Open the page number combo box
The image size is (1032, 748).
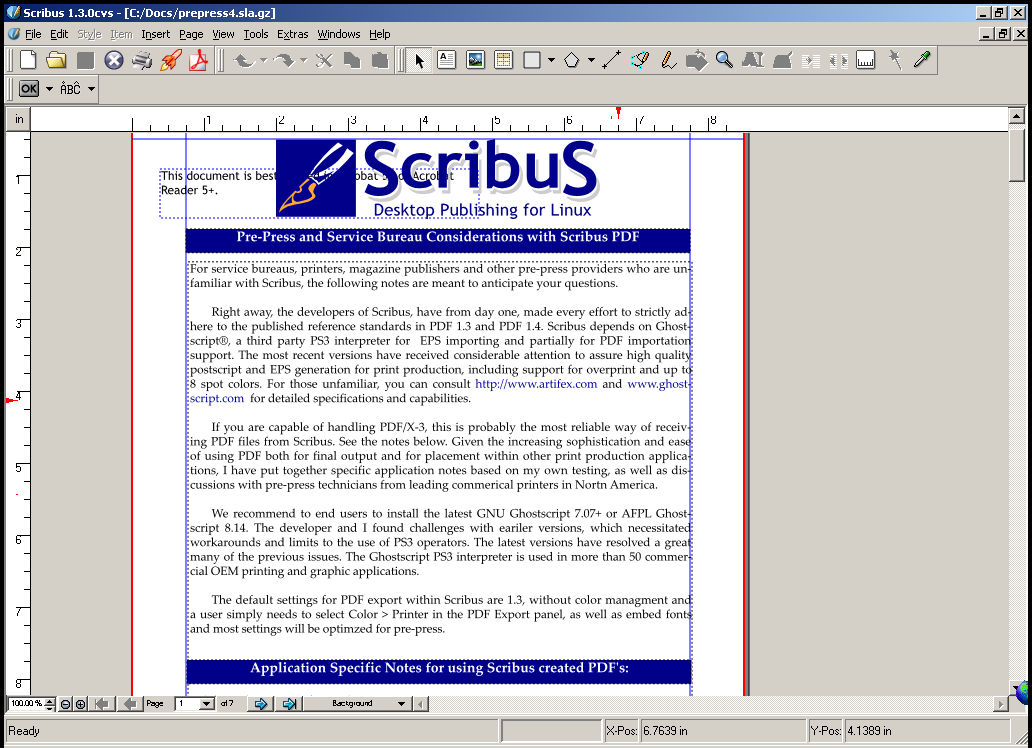point(195,703)
